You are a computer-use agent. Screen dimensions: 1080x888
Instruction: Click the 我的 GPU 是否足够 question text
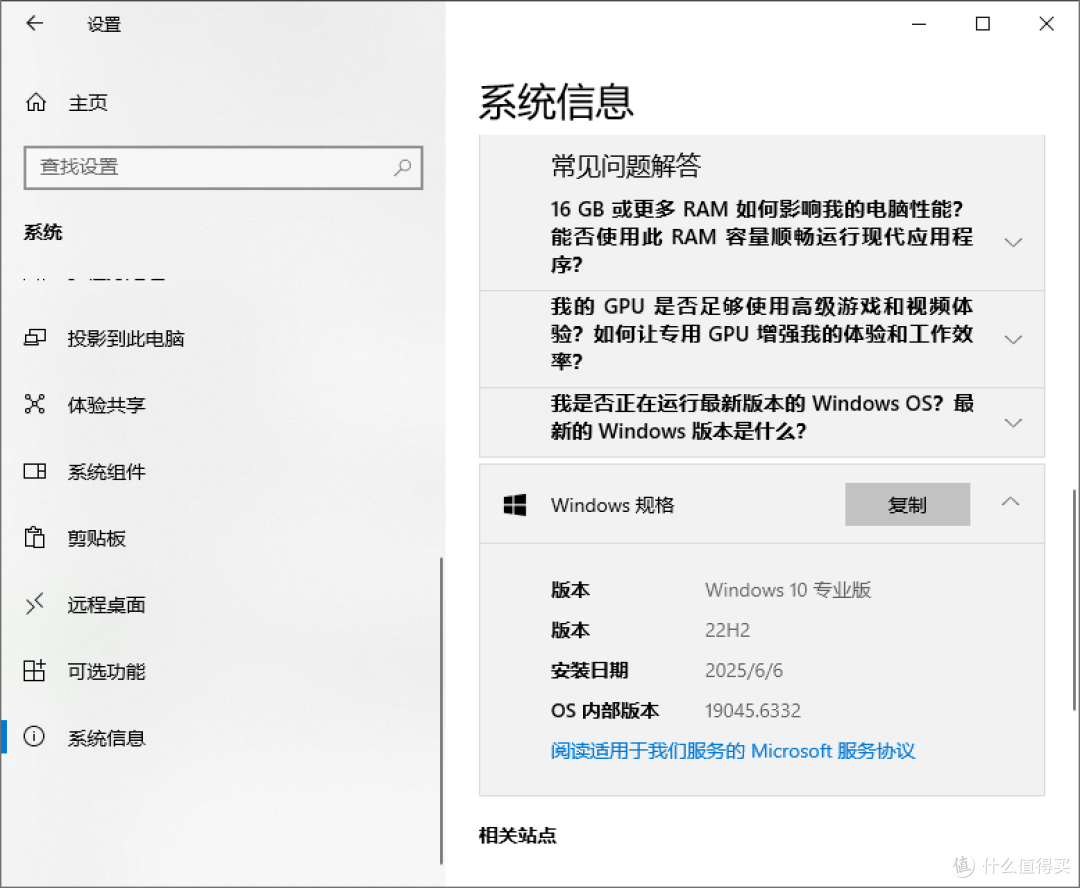(762, 333)
